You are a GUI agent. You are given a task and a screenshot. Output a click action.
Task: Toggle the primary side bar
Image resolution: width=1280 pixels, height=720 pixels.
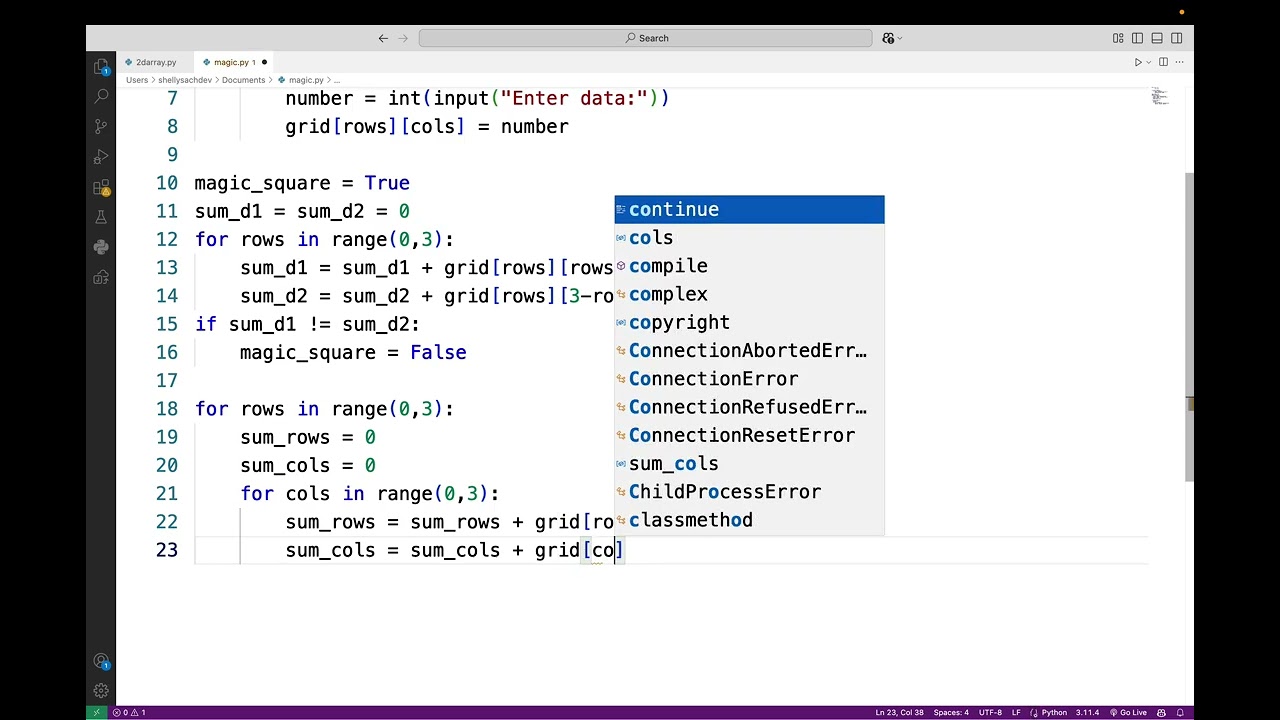[x=1137, y=38]
